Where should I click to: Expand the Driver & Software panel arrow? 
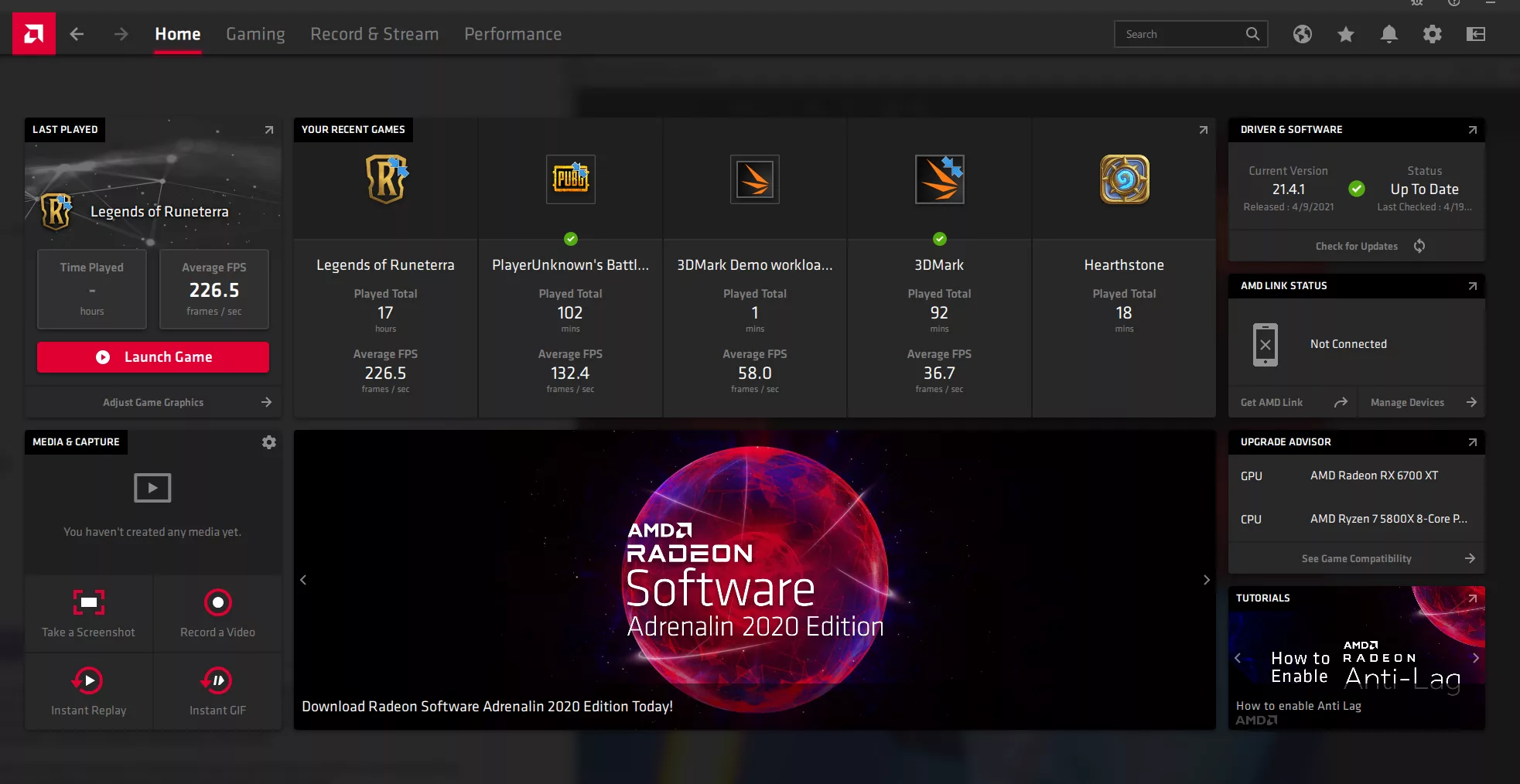click(x=1473, y=130)
